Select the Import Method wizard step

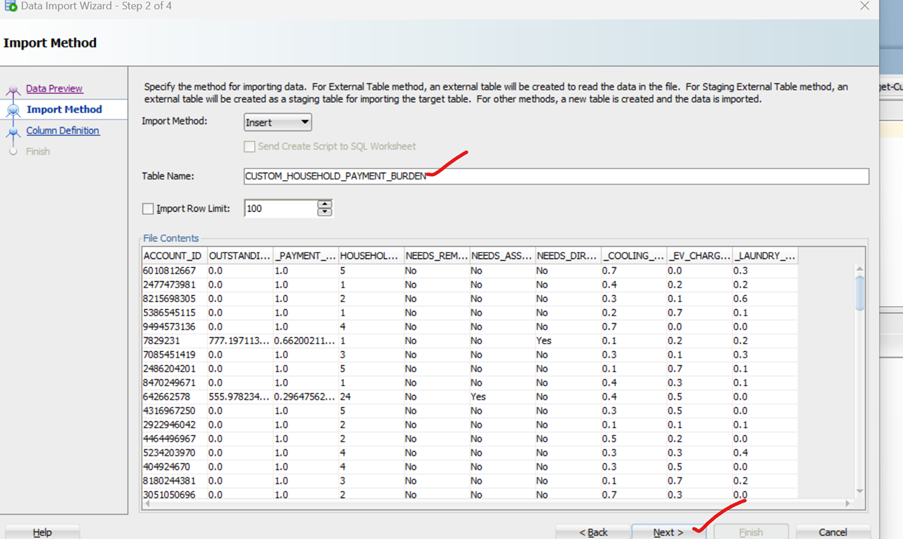(x=64, y=109)
